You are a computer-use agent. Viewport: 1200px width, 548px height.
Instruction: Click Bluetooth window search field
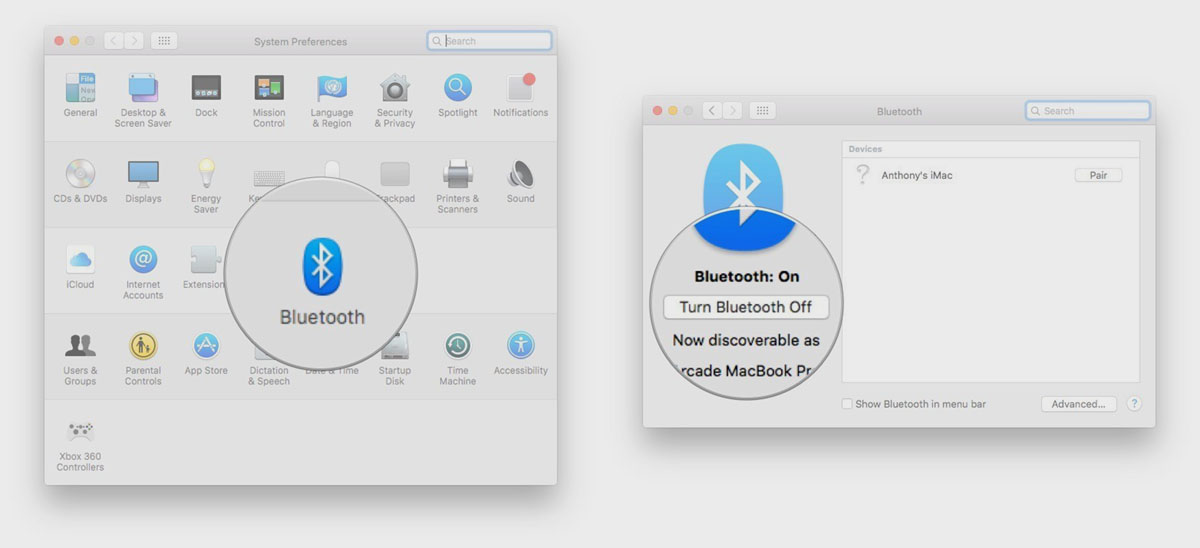(x=1088, y=111)
